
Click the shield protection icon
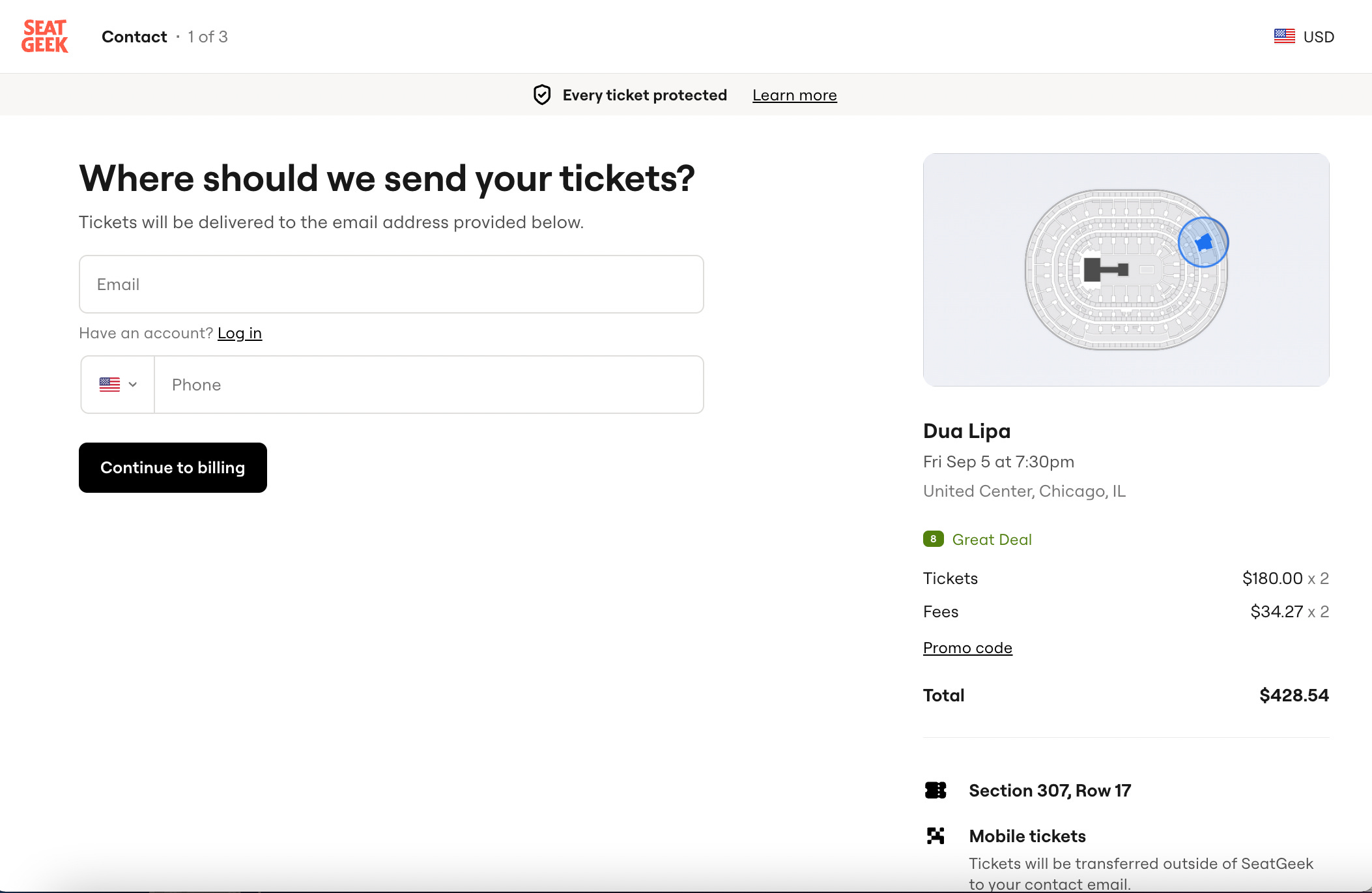point(542,95)
